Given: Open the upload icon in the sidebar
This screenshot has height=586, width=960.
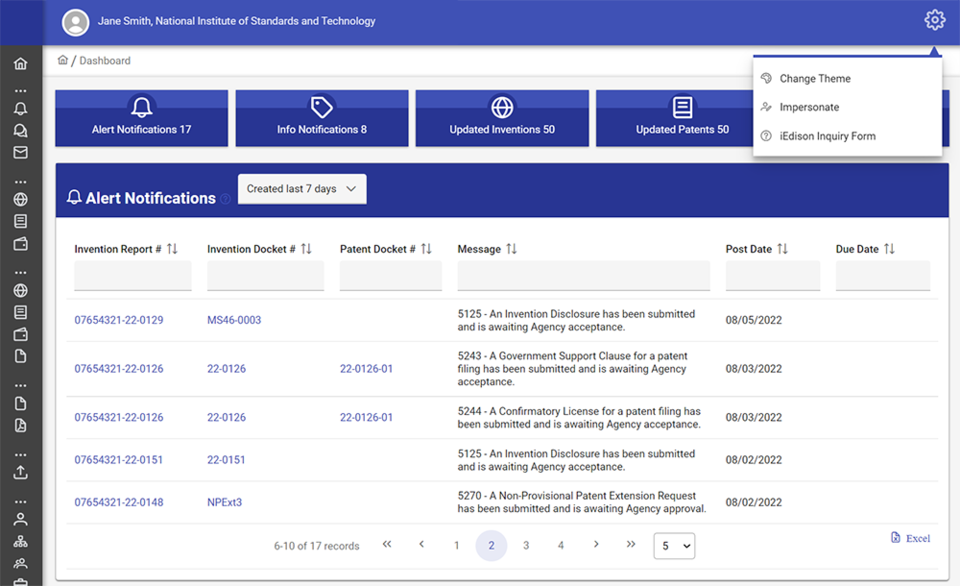Looking at the screenshot, I should point(20,472).
